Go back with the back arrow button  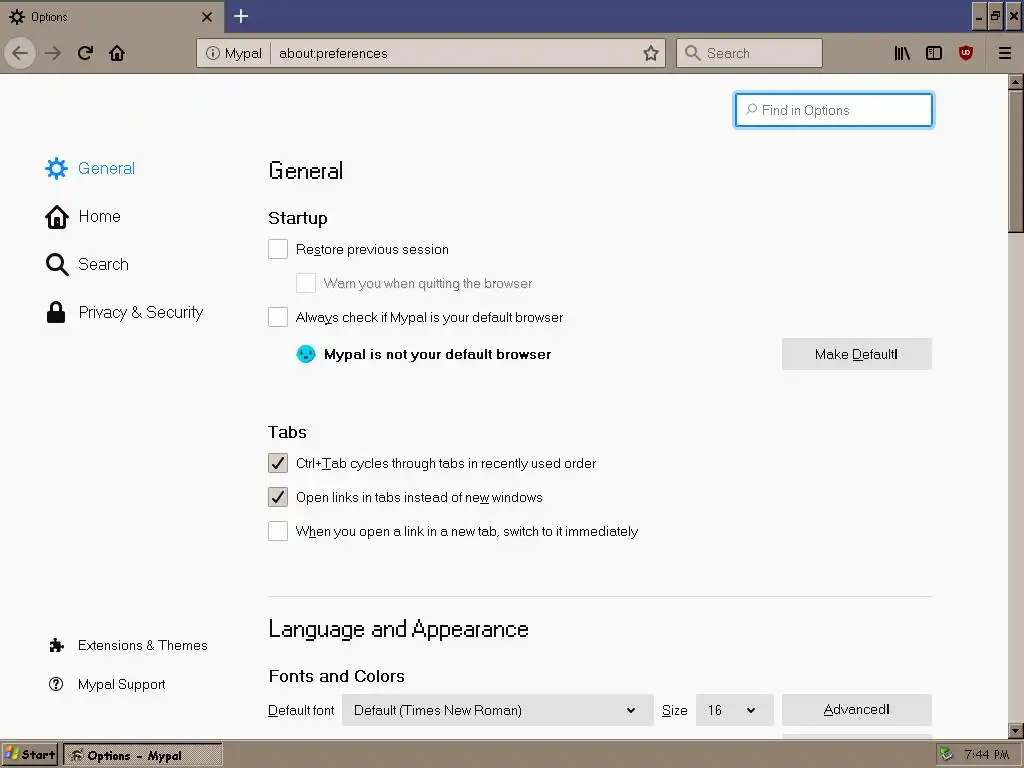tap(20, 53)
